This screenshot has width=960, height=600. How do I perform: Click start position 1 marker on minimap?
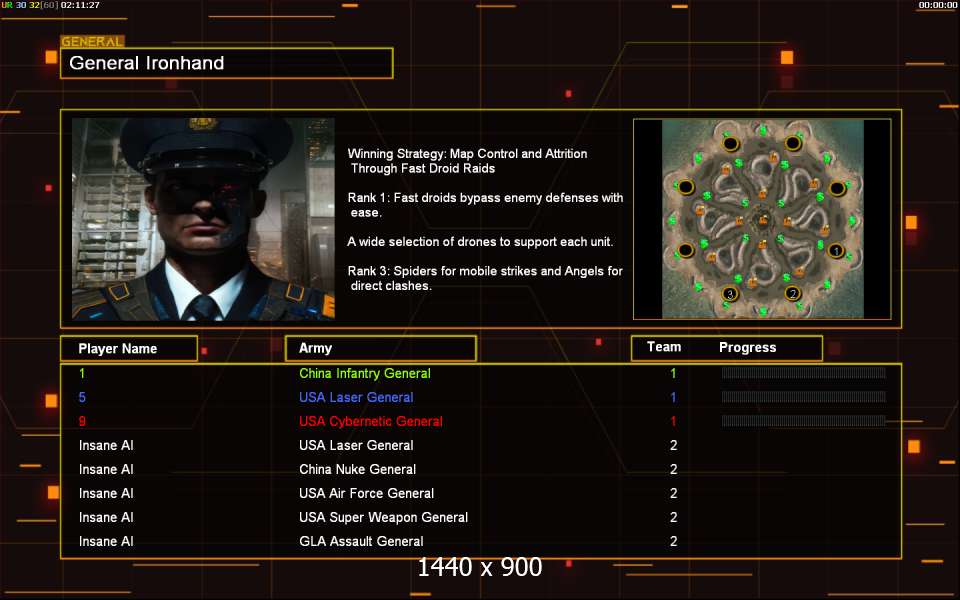pyautogui.click(x=836, y=251)
